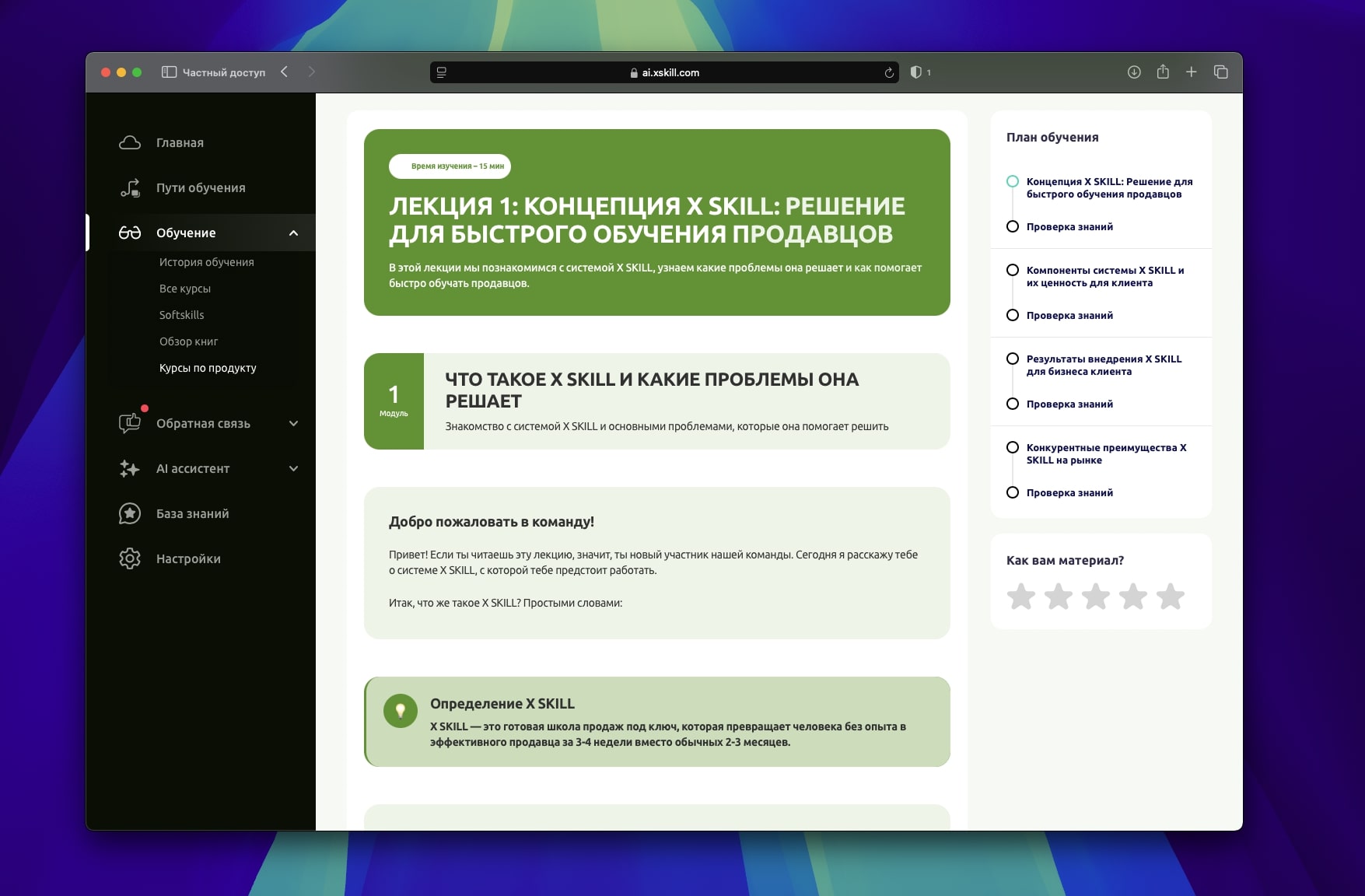Click the Обучение glasses icon
Viewport: 1365px width, 896px height.
point(130,233)
